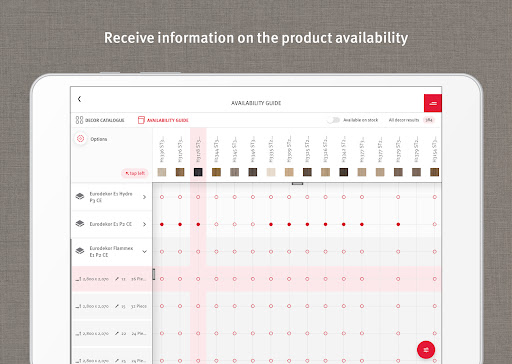Image resolution: width=512 pixels, height=364 pixels.
Task: Select the fourth golden-brown decor swatch
Action: (216, 172)
